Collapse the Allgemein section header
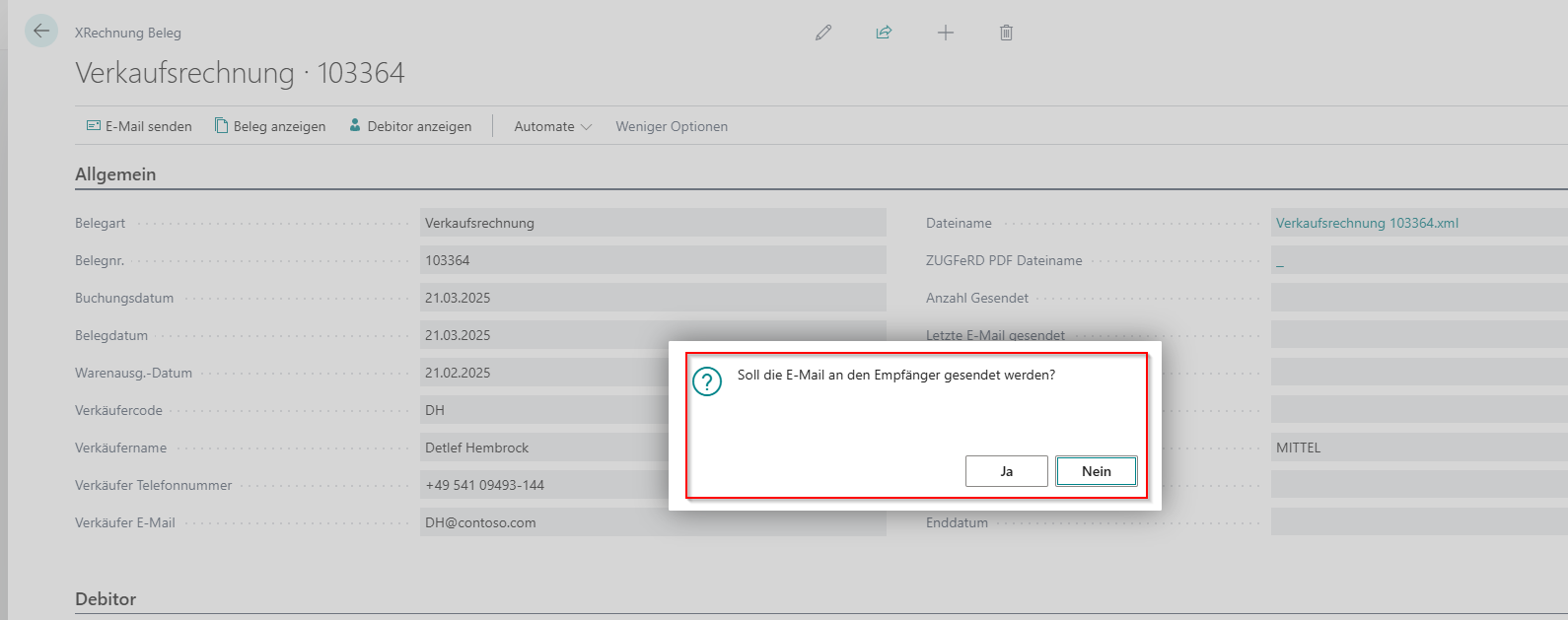The width and height of the screenshot is (1568, 620). 115,174
